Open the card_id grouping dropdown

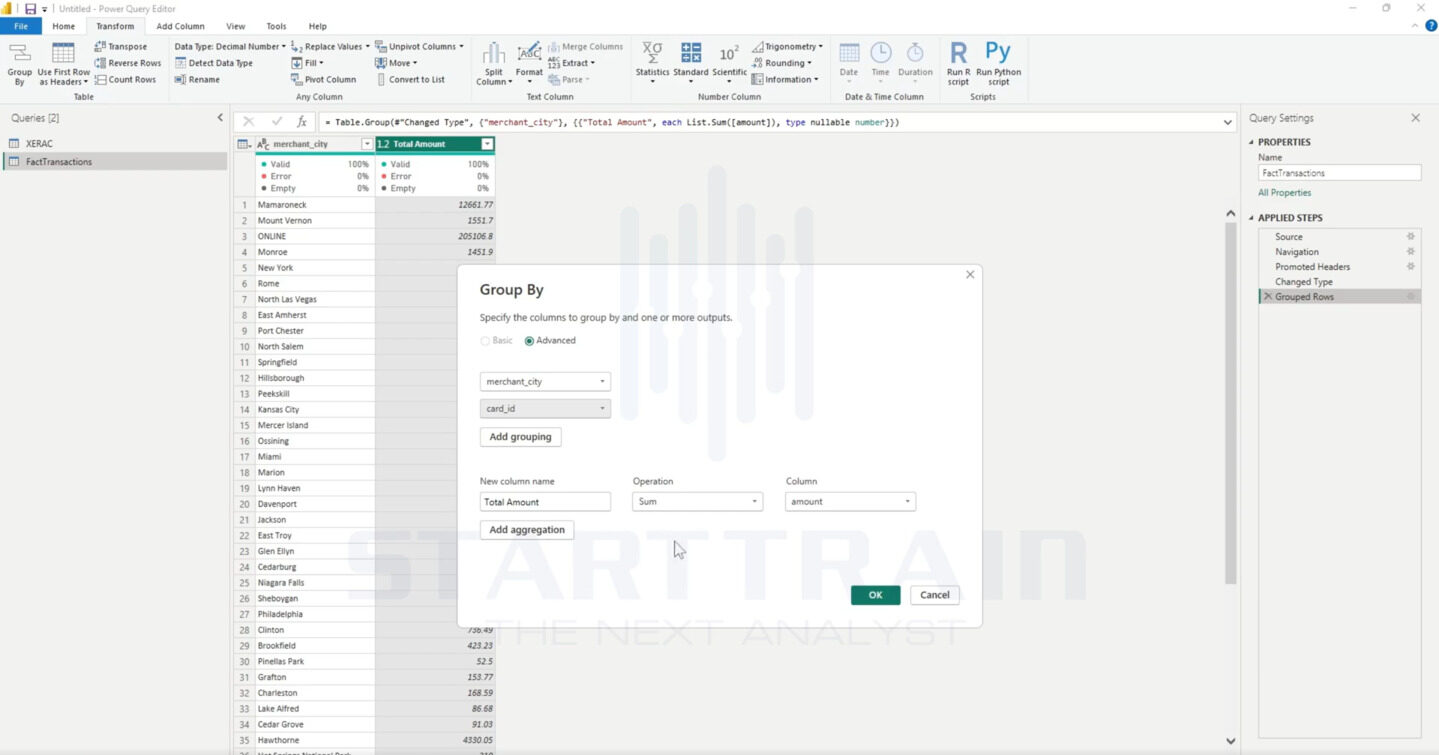point(545,409)
